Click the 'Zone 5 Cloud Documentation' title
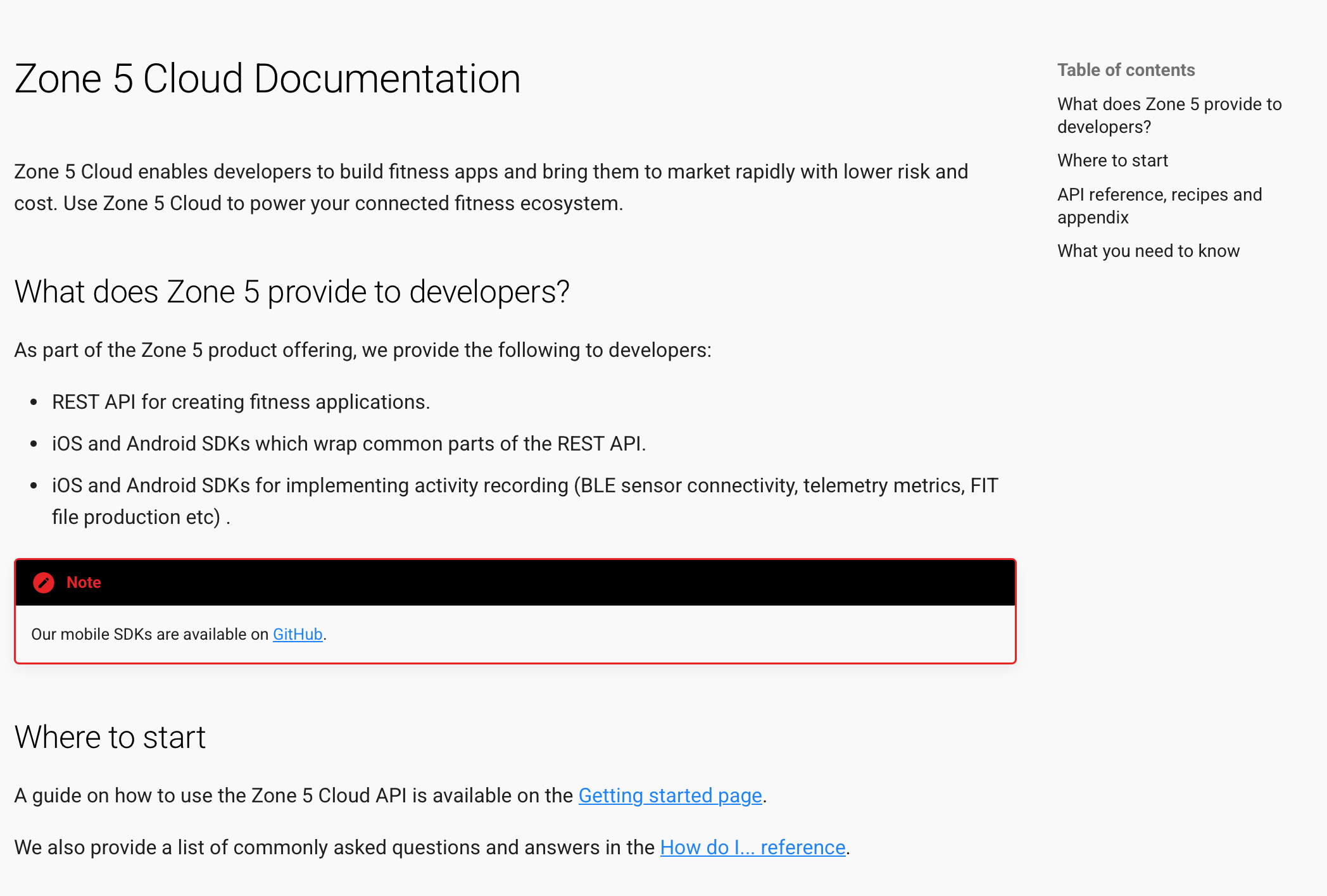Image resolution: width=1327 pixels, height=896 pixels. point(267,79)
